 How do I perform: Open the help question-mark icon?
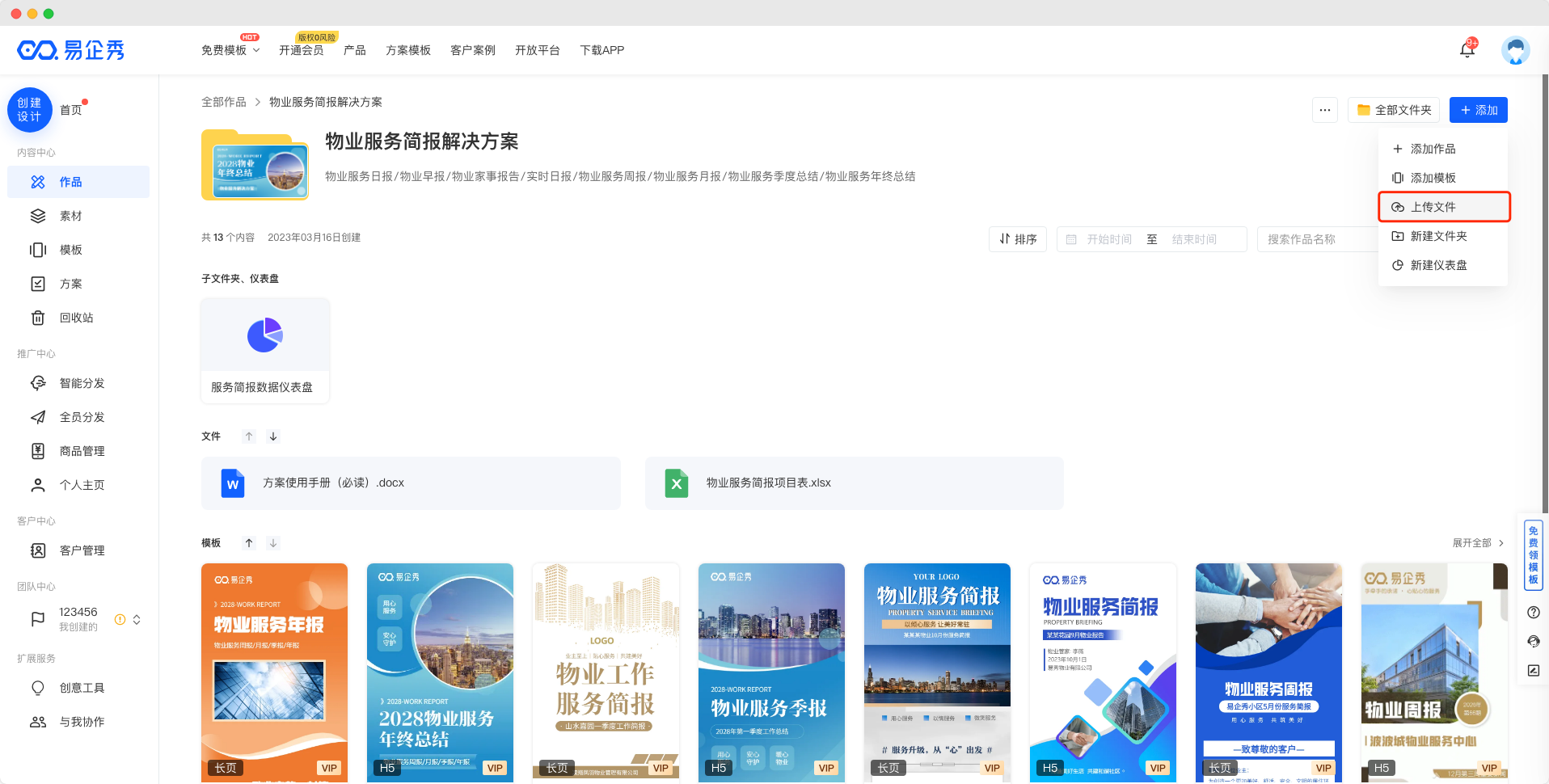tap(1533, 613)
